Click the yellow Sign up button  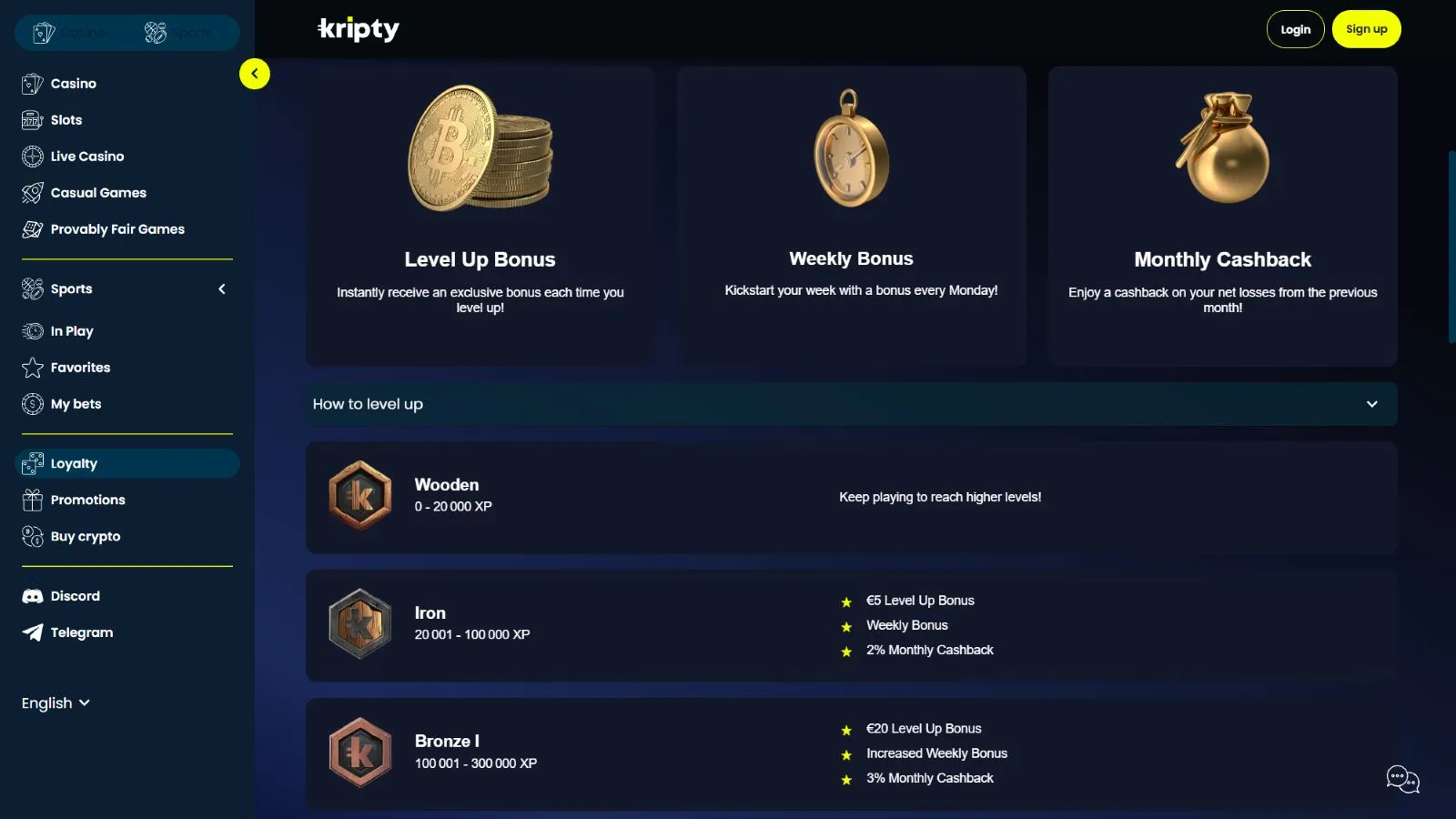coord(1366,29)
